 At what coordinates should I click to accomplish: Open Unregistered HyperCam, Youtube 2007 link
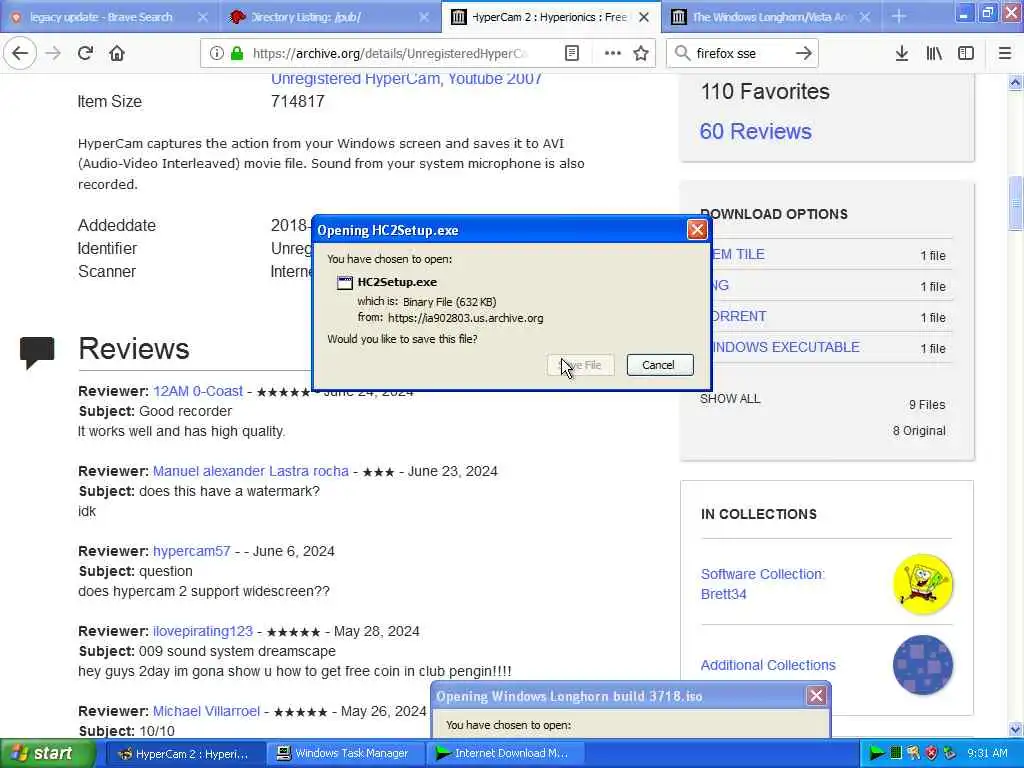coord(406,79)
